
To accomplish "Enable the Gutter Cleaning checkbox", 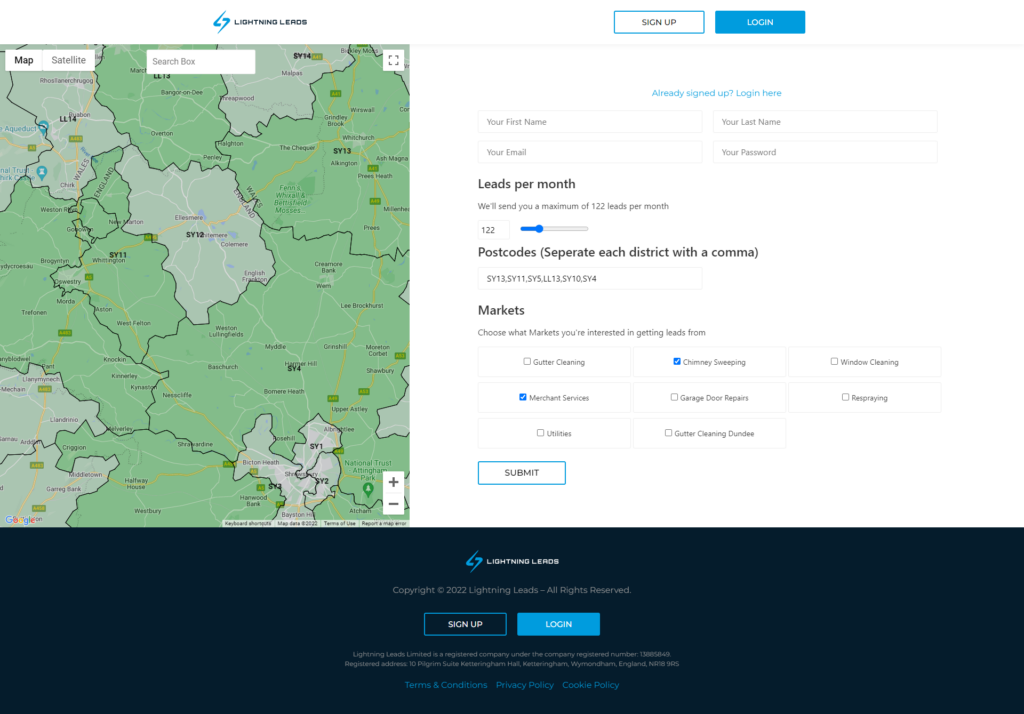I will 528,362.
